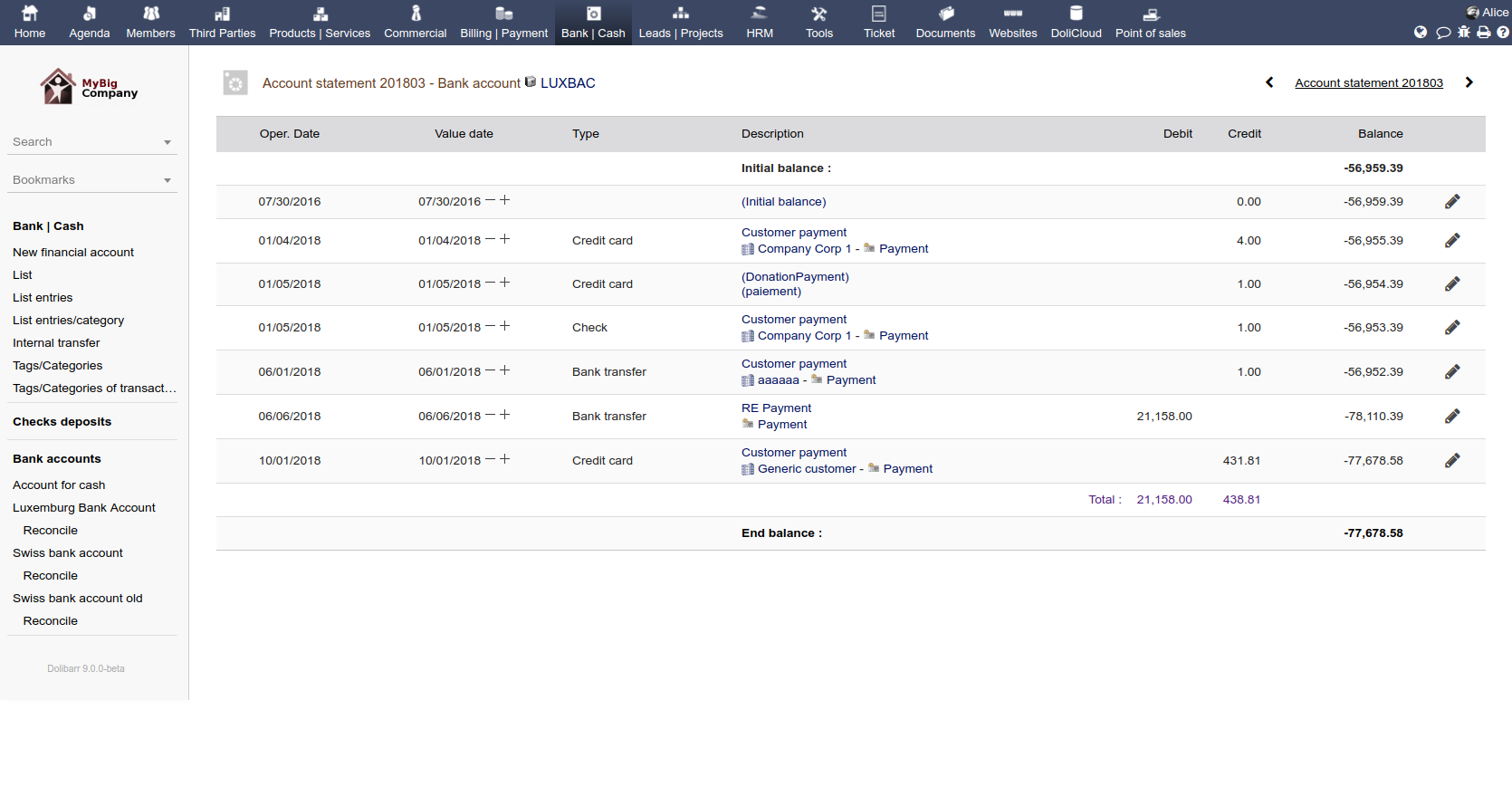
Task: Open the bug report icon in top bar
Action: (x=1463, y=32)
